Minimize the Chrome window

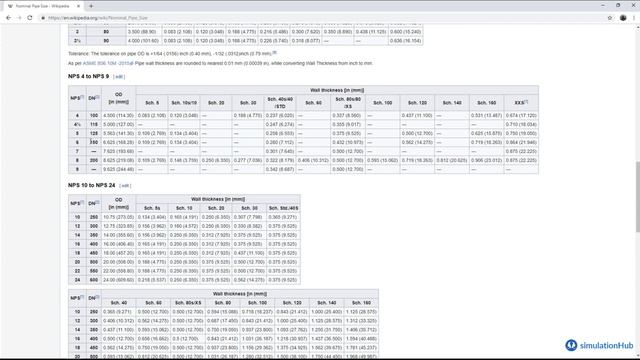point(603,5)
